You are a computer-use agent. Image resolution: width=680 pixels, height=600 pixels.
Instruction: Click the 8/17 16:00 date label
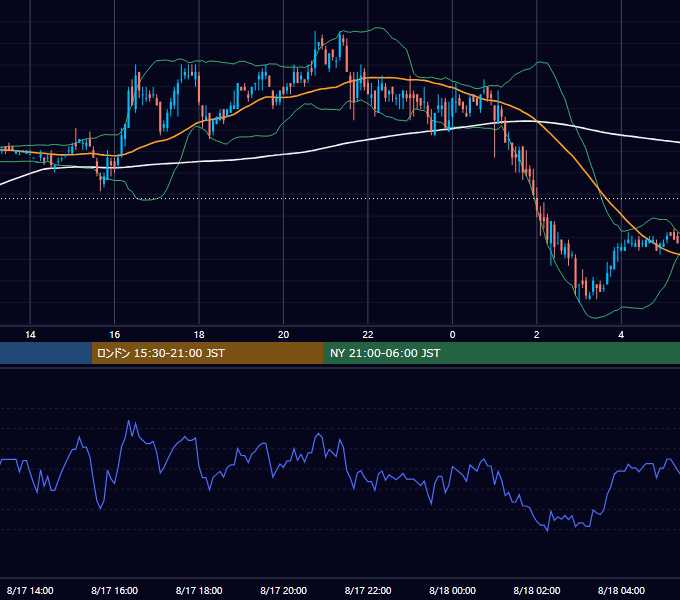pos(114,590)
